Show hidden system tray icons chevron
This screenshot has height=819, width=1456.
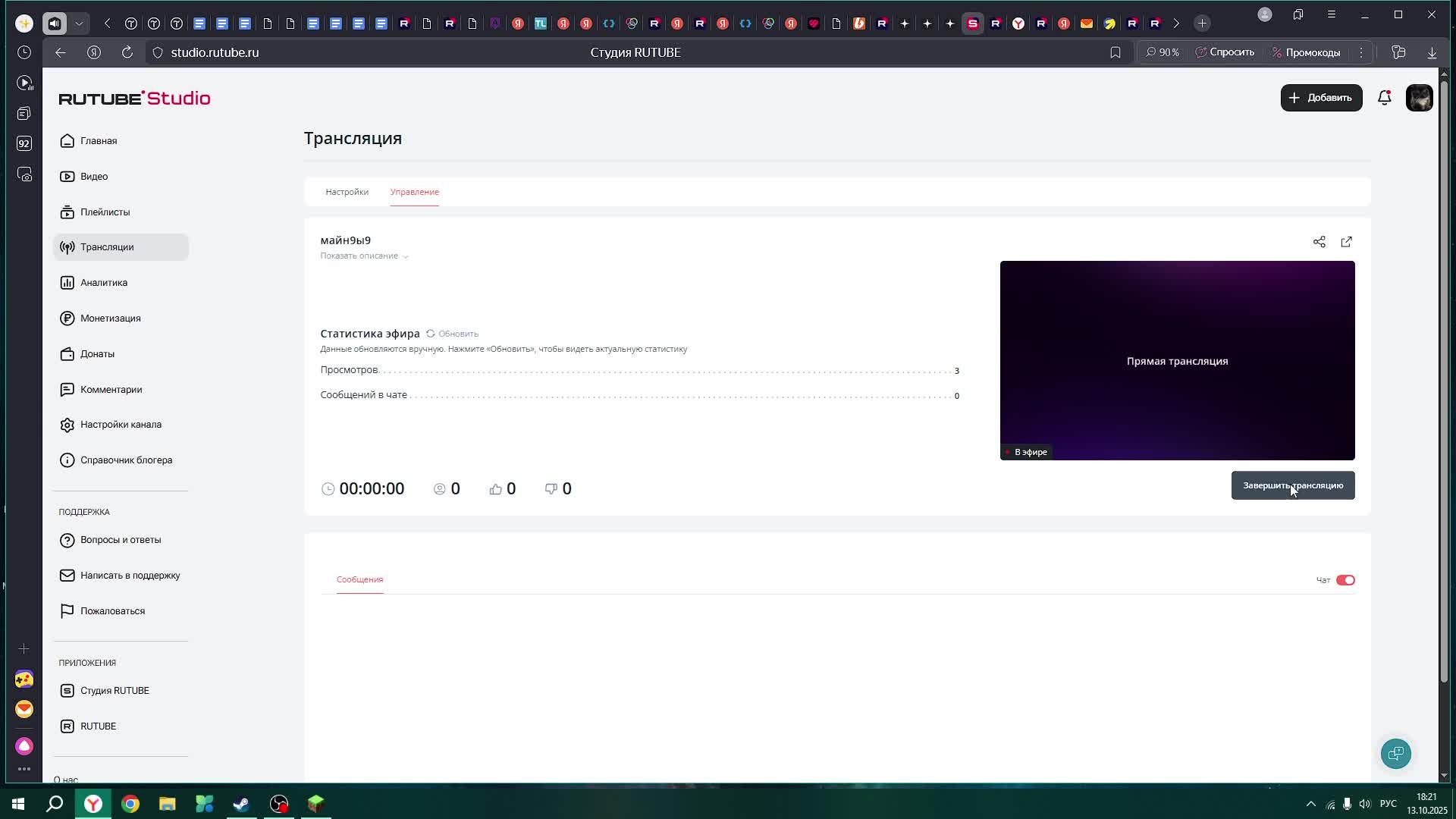click(1310, 804)
